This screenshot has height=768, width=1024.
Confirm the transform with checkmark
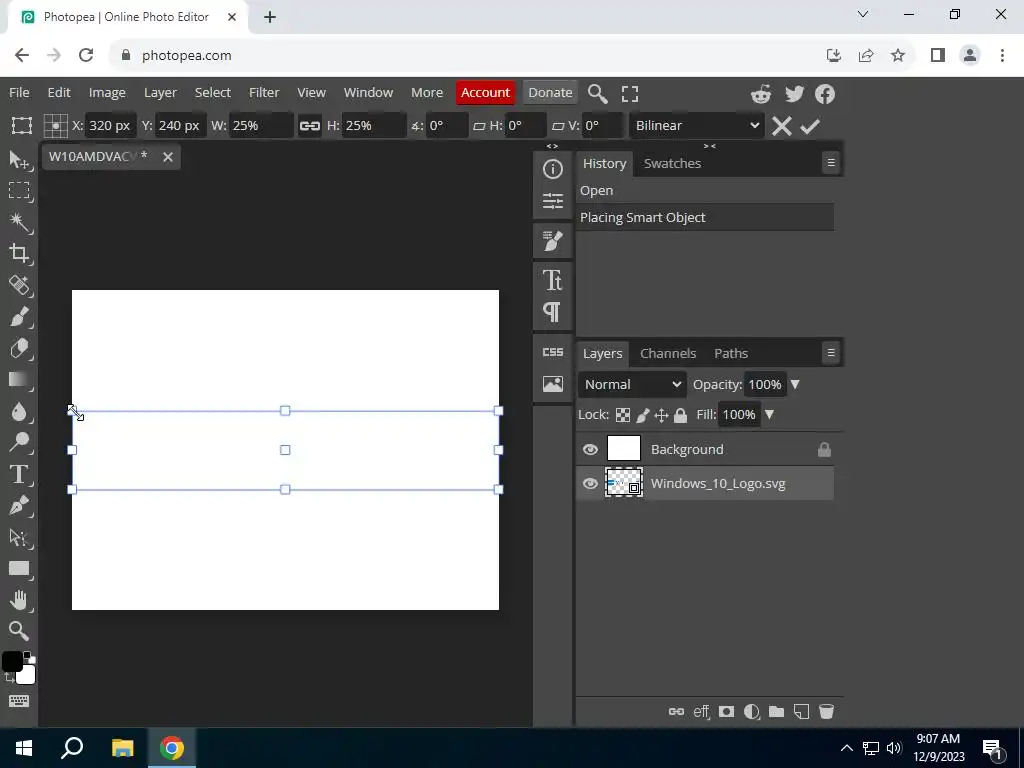coord(810,125)
